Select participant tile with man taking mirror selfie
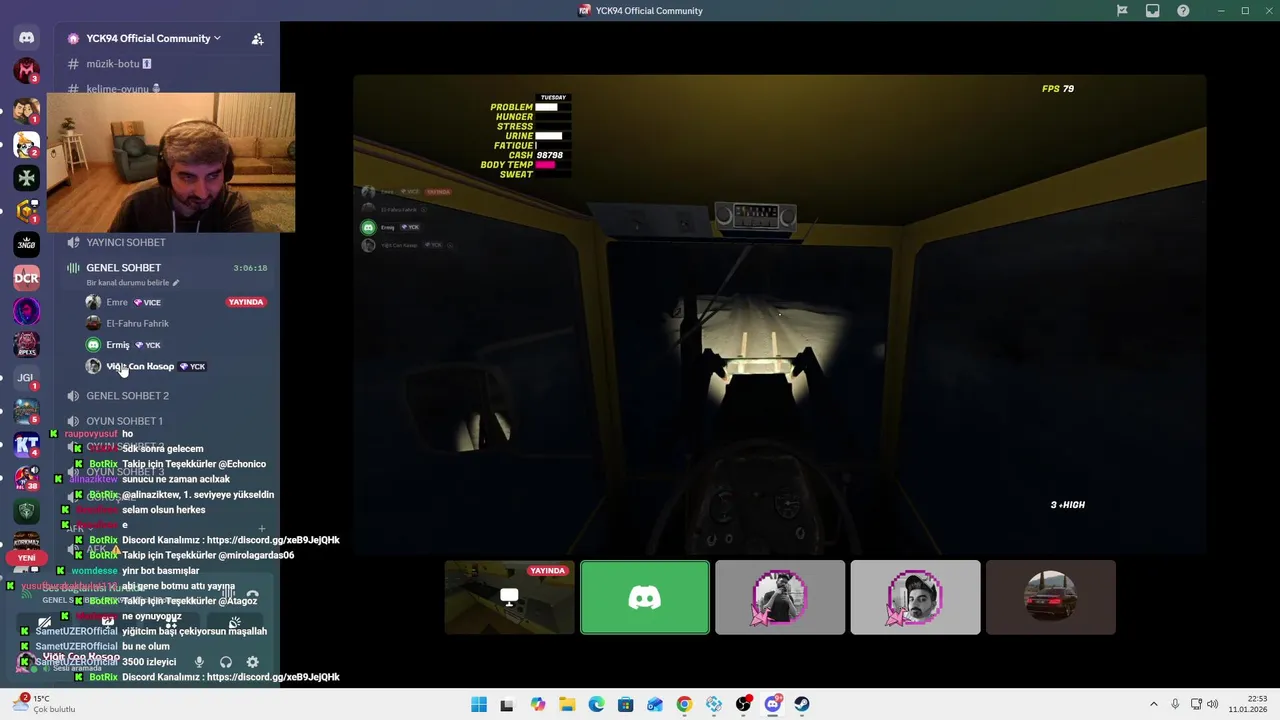 pos(780,597)
